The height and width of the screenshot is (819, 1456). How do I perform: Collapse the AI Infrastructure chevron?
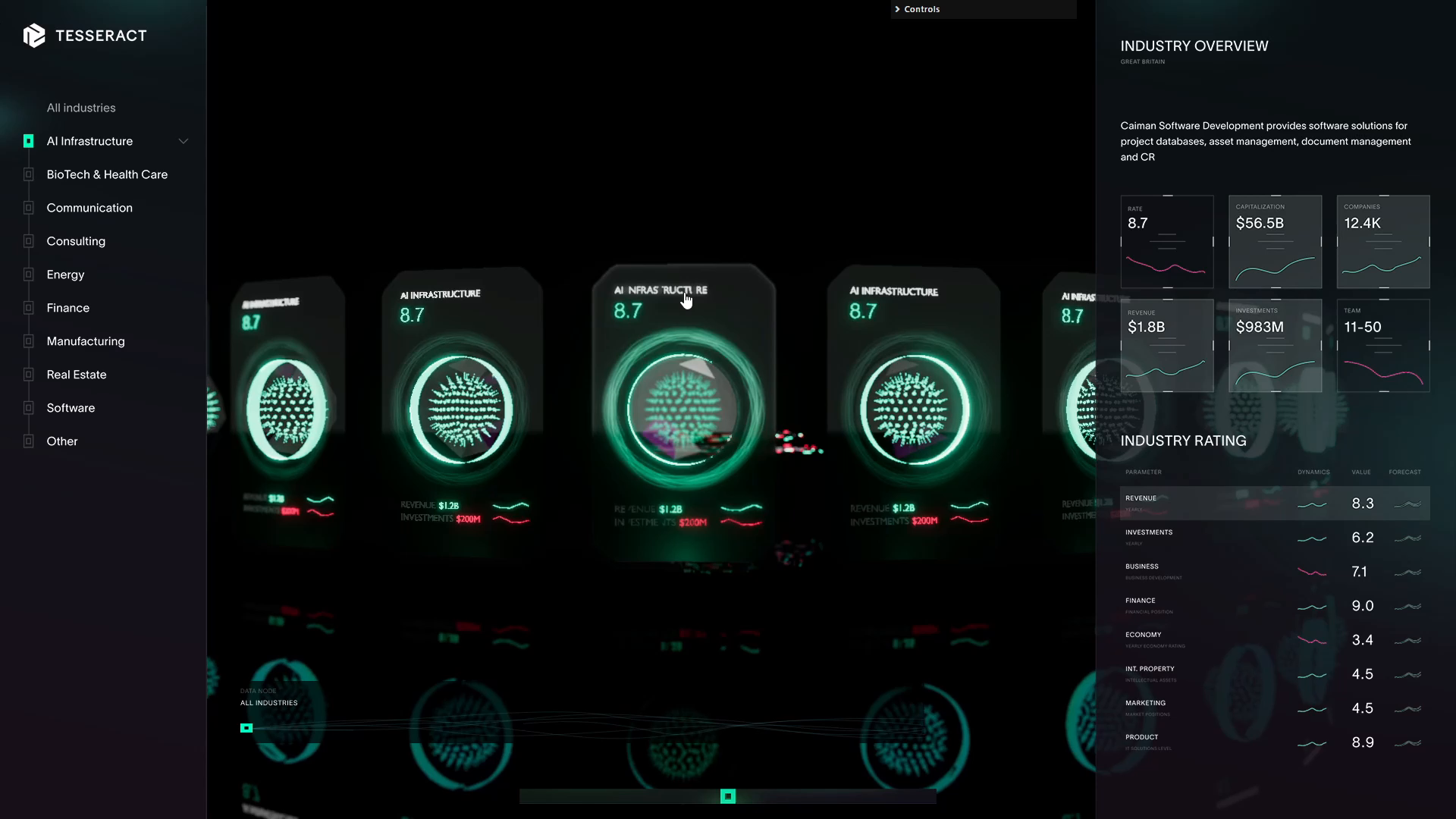click(183, 141)
